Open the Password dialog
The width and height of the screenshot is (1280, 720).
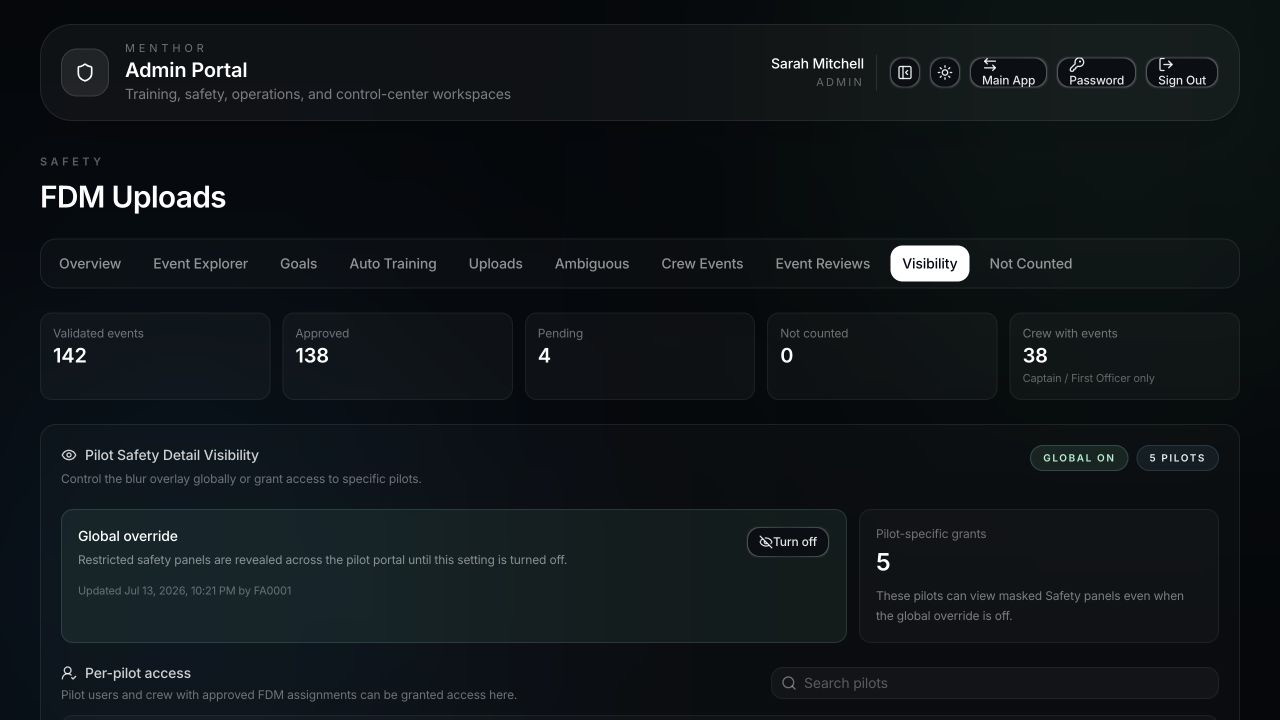pyautogui.click(x=1096, y=73)
